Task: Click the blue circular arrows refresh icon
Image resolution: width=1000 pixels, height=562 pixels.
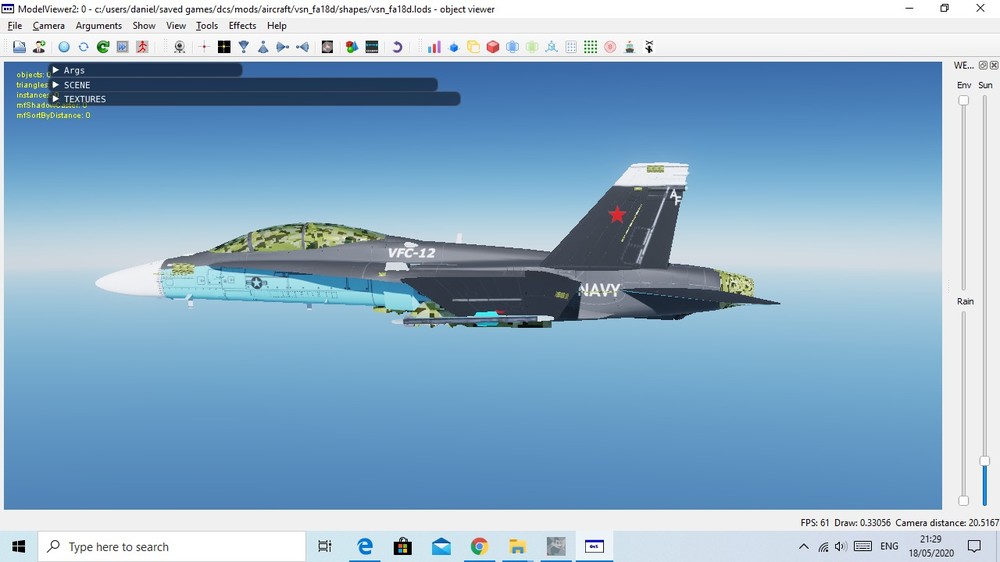Action: point(84,47)
